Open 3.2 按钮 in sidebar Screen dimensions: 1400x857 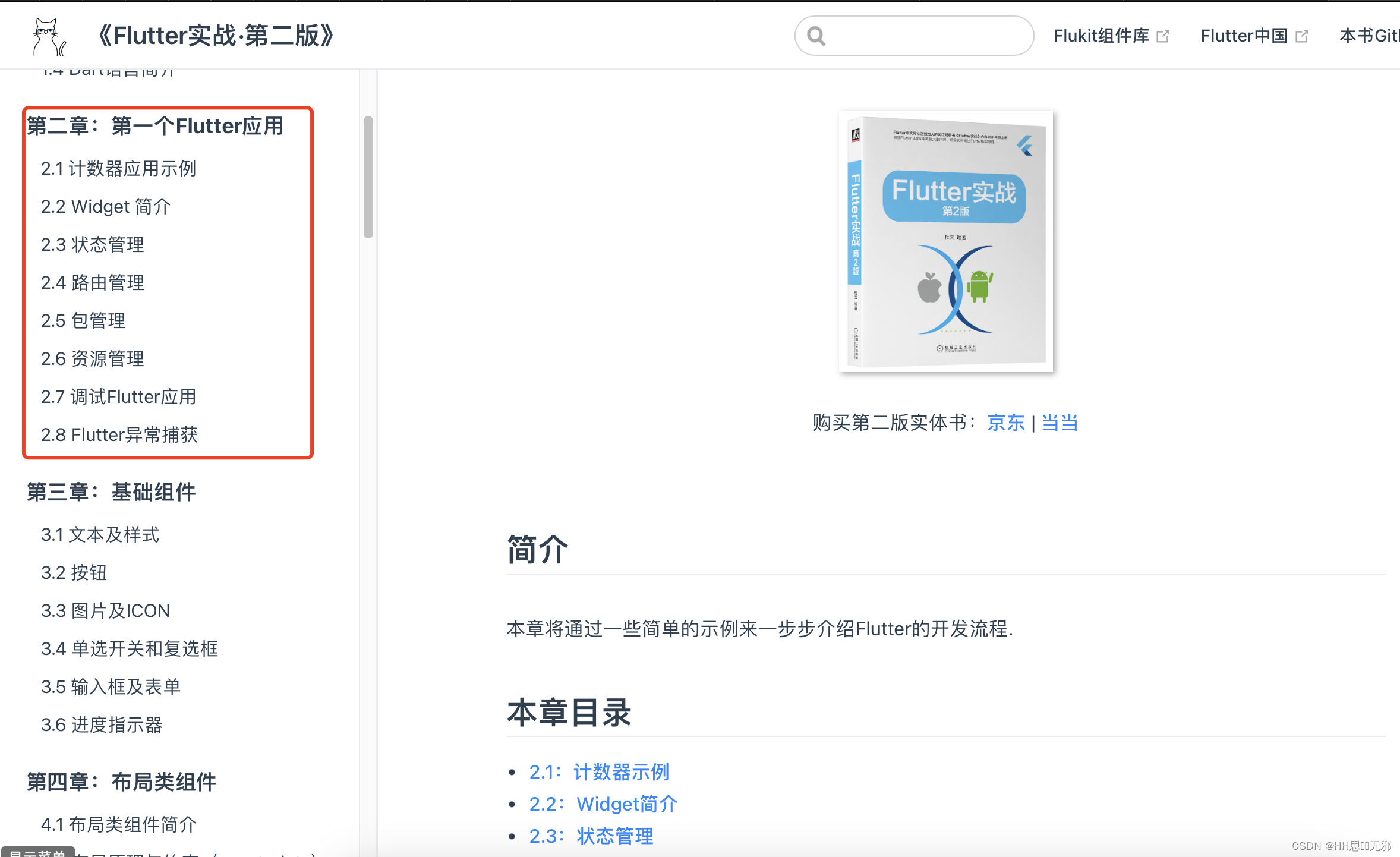74,573
